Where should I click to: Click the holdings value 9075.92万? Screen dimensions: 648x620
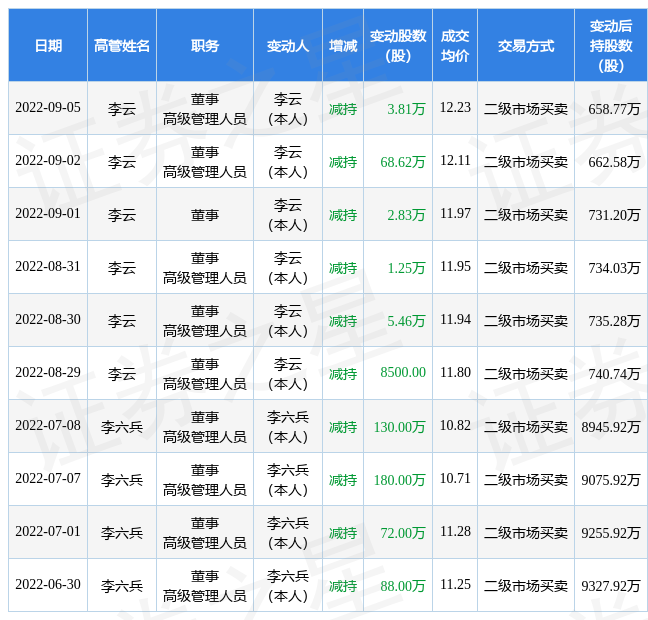pyautogui.click(x=611, y=480)
